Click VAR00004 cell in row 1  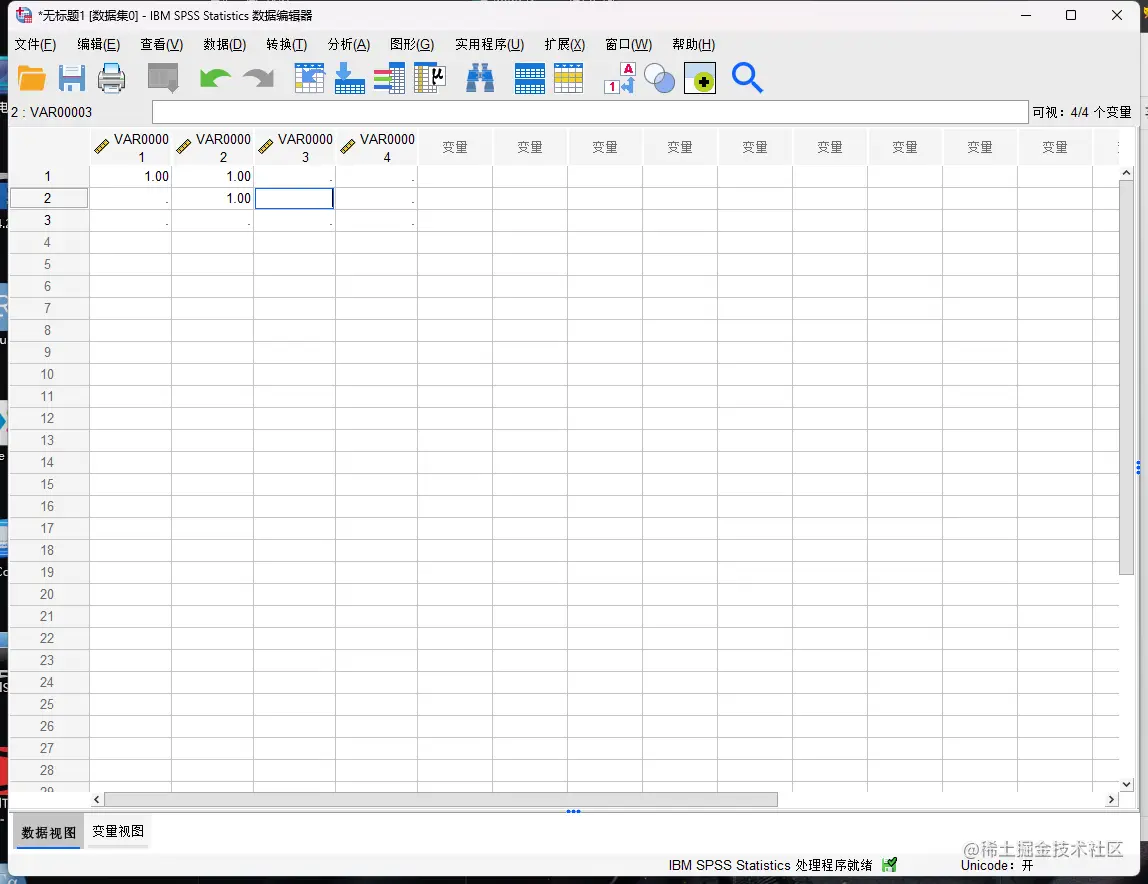click(x=377, y=177)
